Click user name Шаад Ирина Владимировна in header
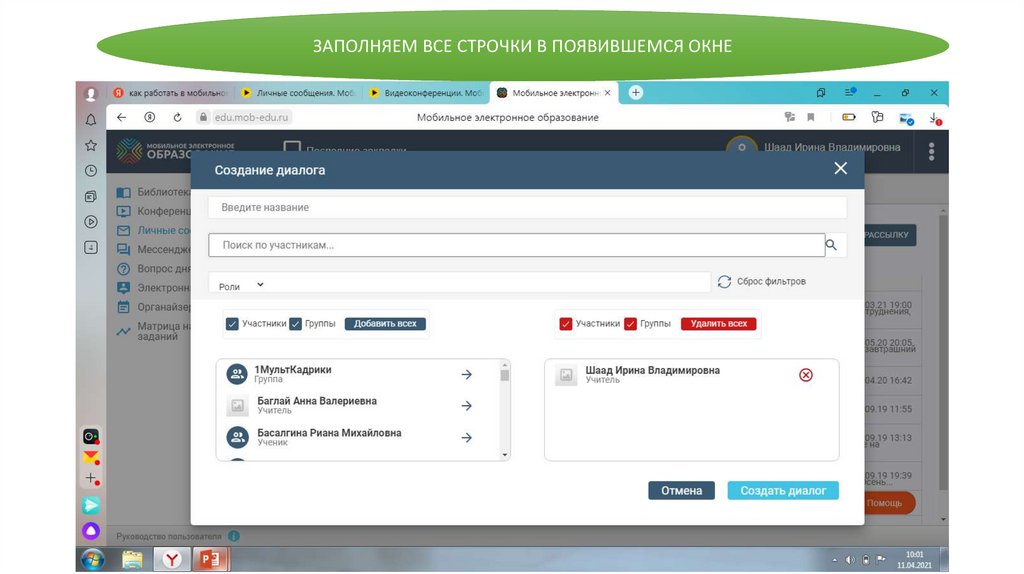1024x574 pixels. [832, 148]
